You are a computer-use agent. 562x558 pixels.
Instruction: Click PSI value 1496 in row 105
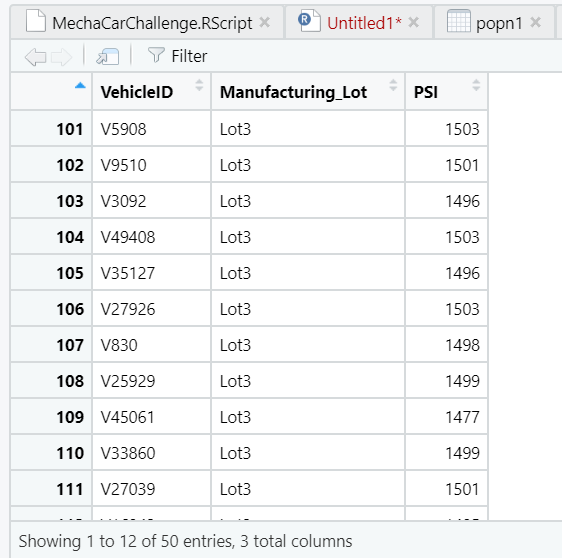(x=447, y=273)
